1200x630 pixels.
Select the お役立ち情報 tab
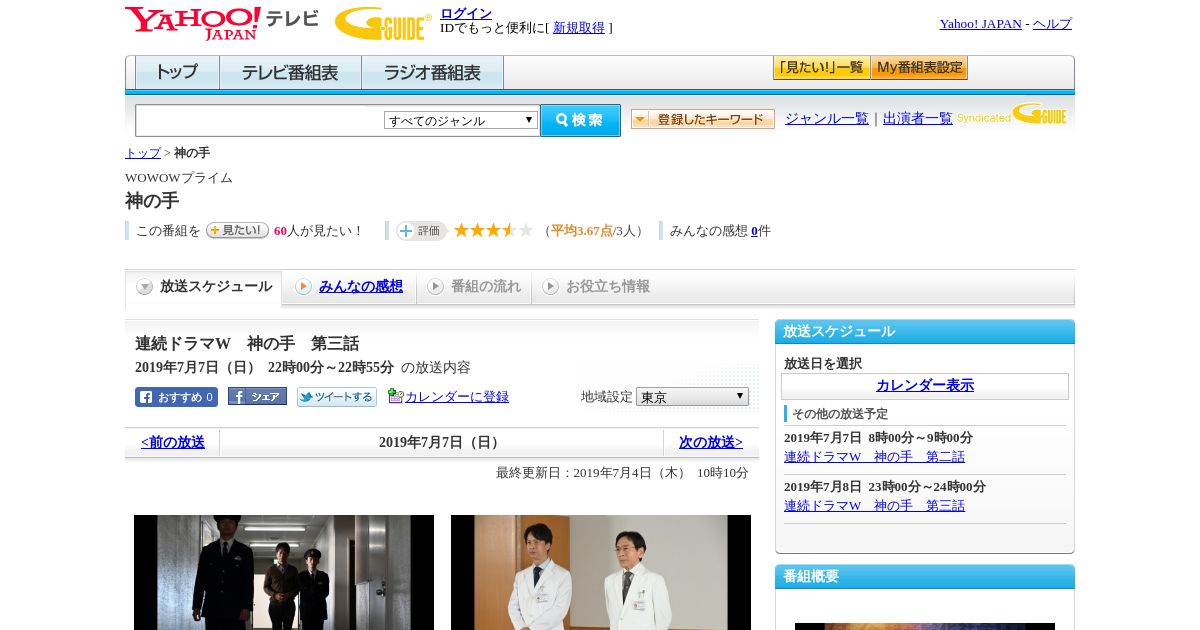coord(596,287)
